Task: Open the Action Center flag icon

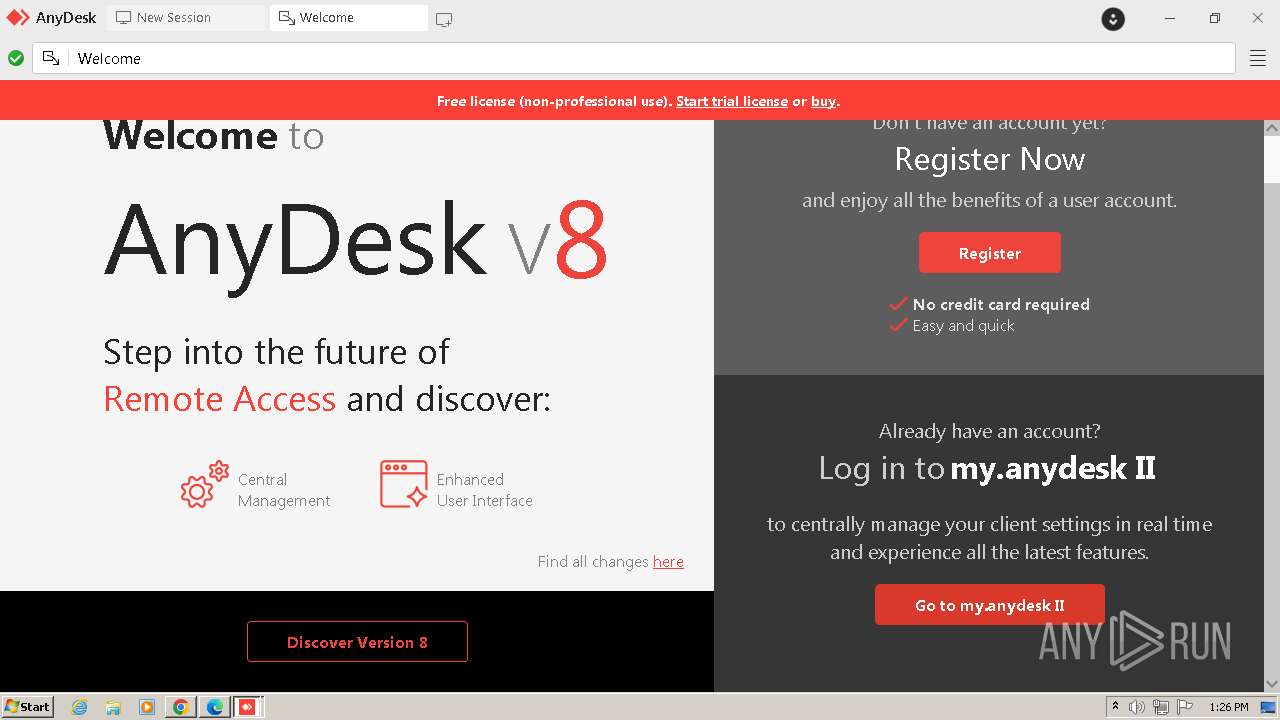Action: tap(1185, 707)
